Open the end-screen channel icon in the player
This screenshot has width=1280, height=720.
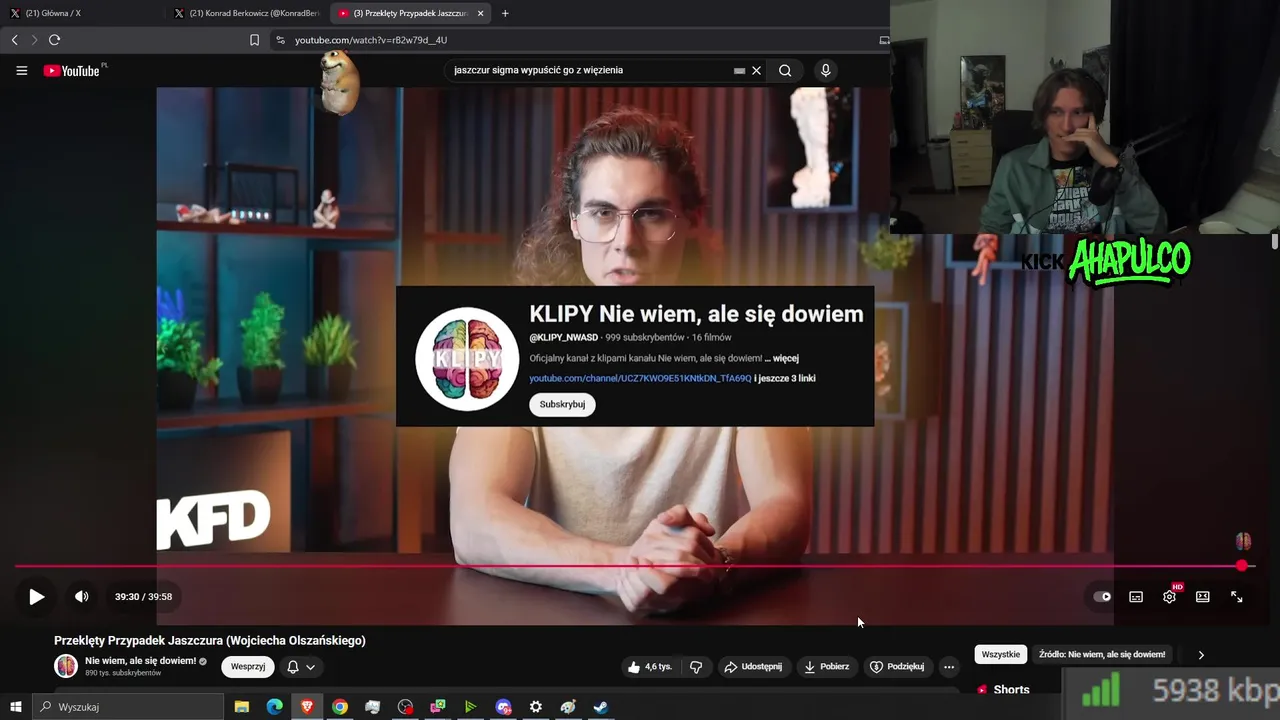coord(1243,541)
